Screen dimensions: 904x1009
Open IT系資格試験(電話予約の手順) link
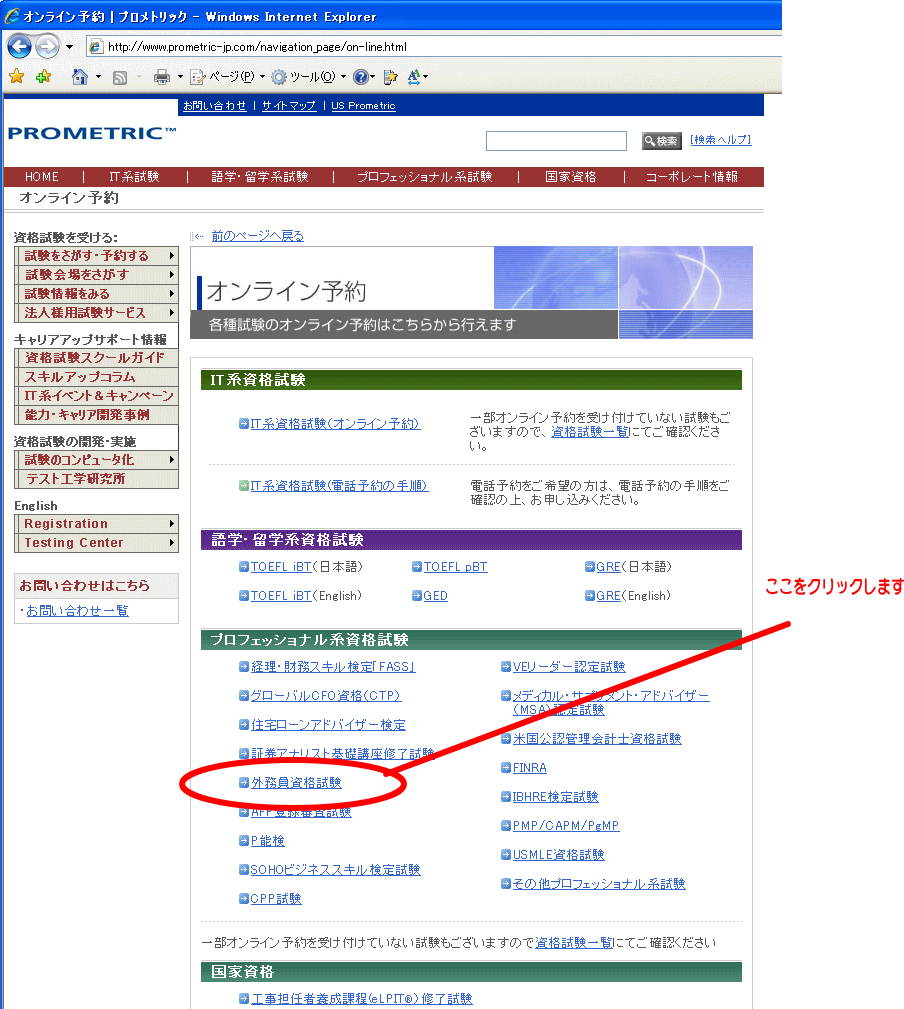pos(339,486)
